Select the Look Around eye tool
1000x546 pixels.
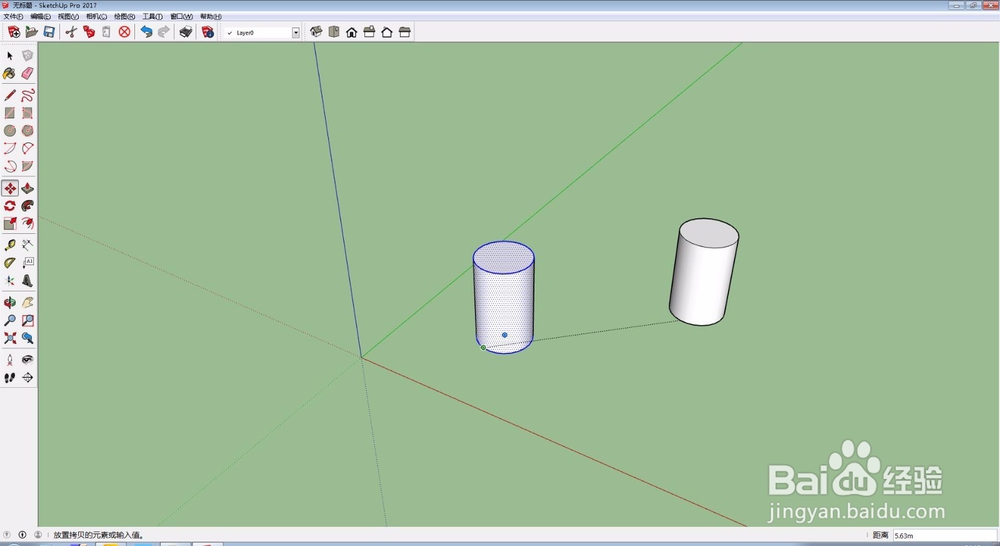tap(27, 360)
